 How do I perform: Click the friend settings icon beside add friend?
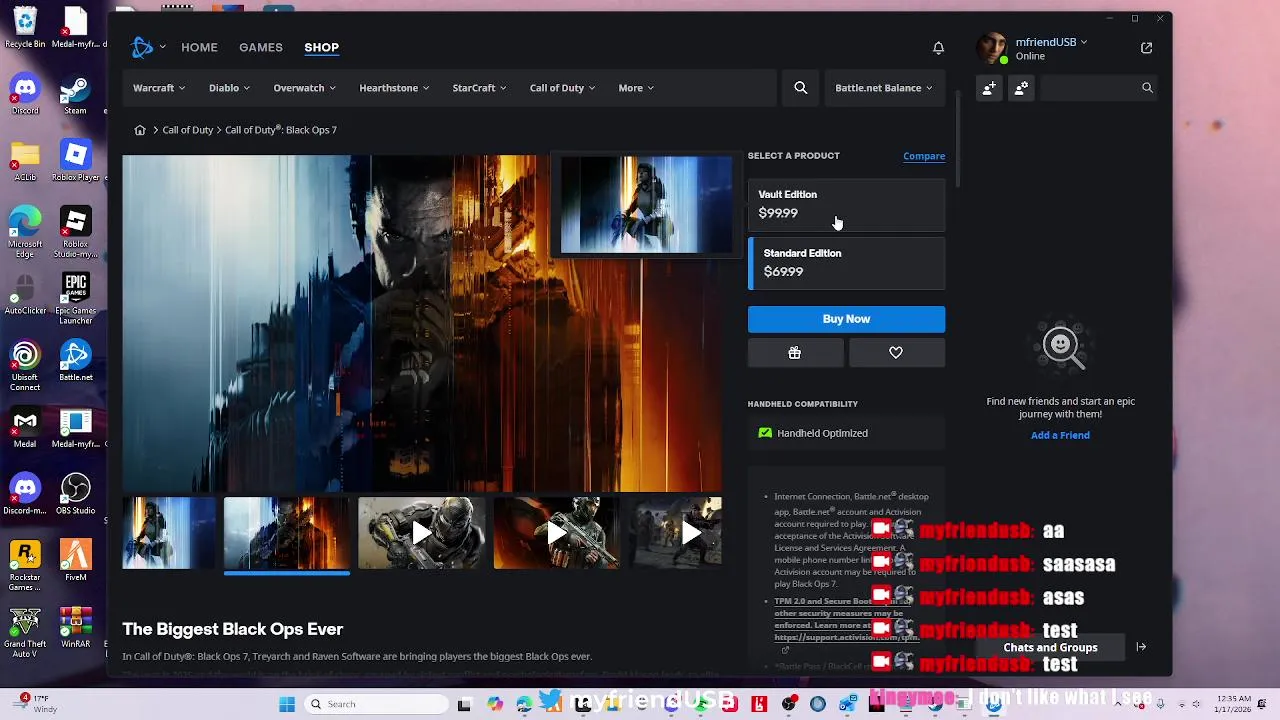(x=1021, y=88)
